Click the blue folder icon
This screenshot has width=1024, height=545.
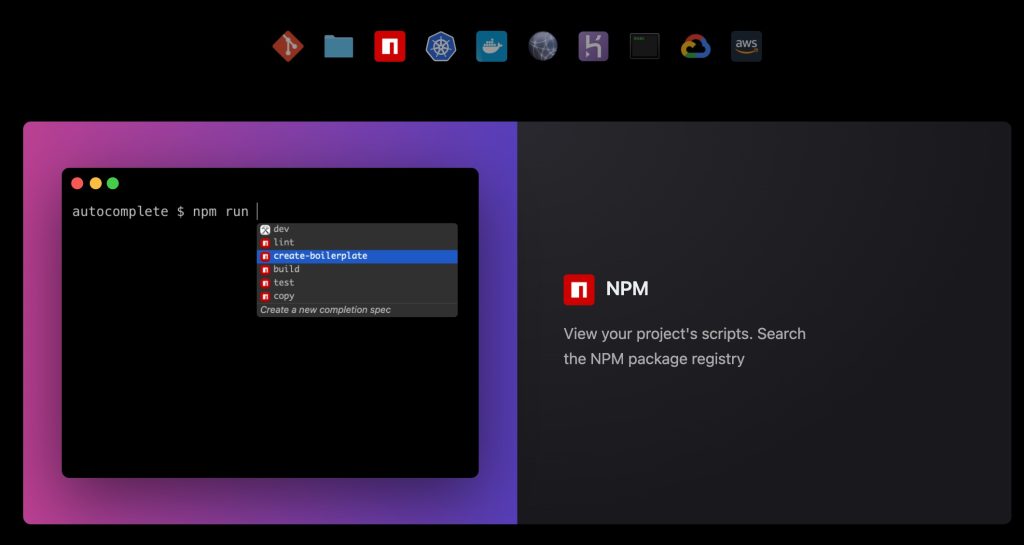click(338, 46)
